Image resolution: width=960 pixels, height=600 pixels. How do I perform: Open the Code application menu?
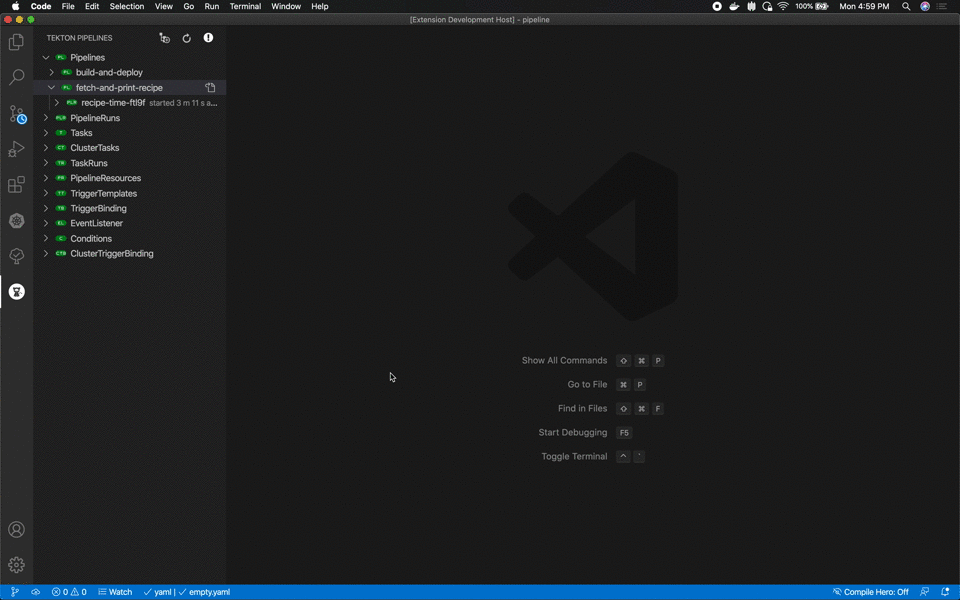click(x=41, y=6)
